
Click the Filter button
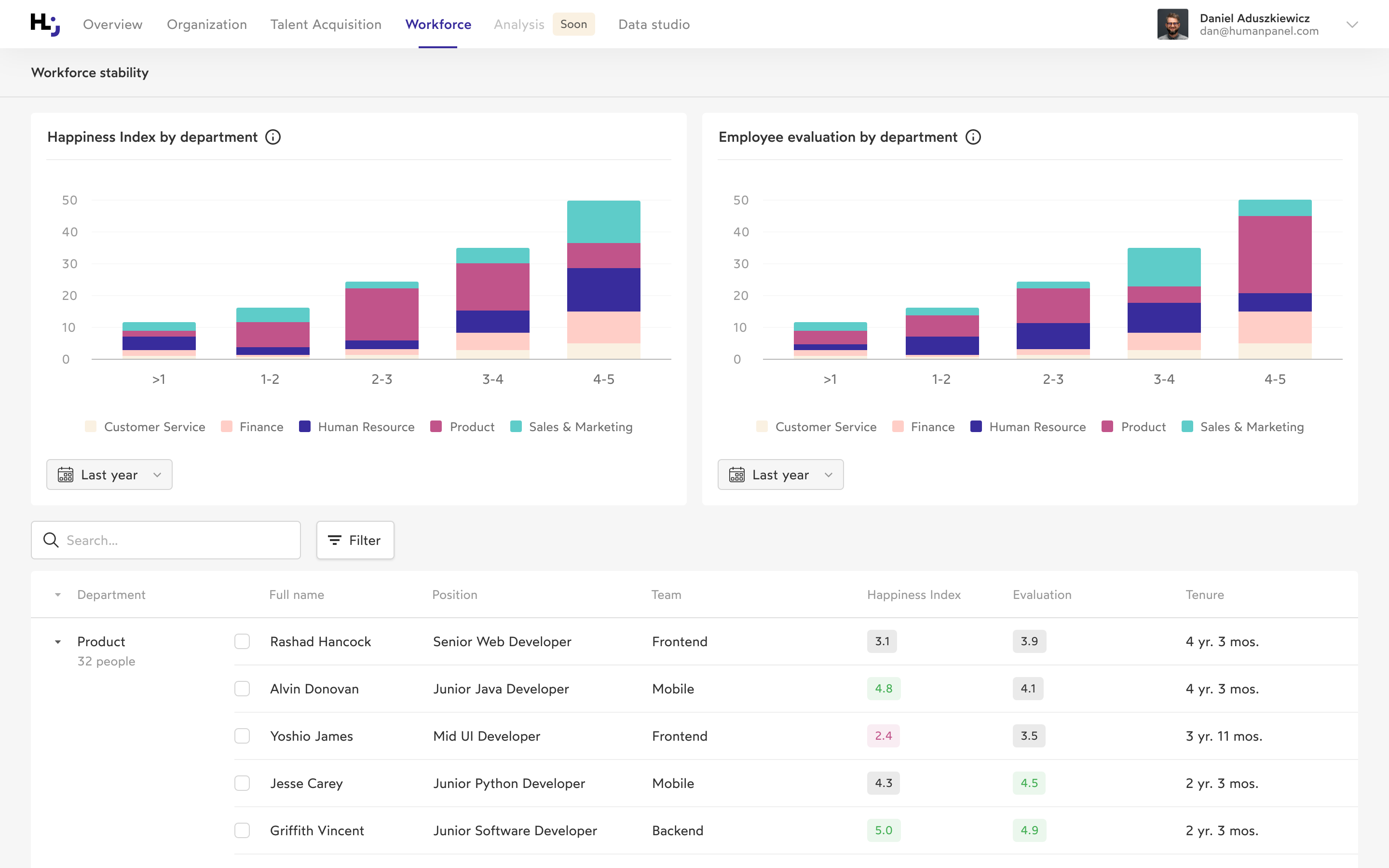[355, 540]
